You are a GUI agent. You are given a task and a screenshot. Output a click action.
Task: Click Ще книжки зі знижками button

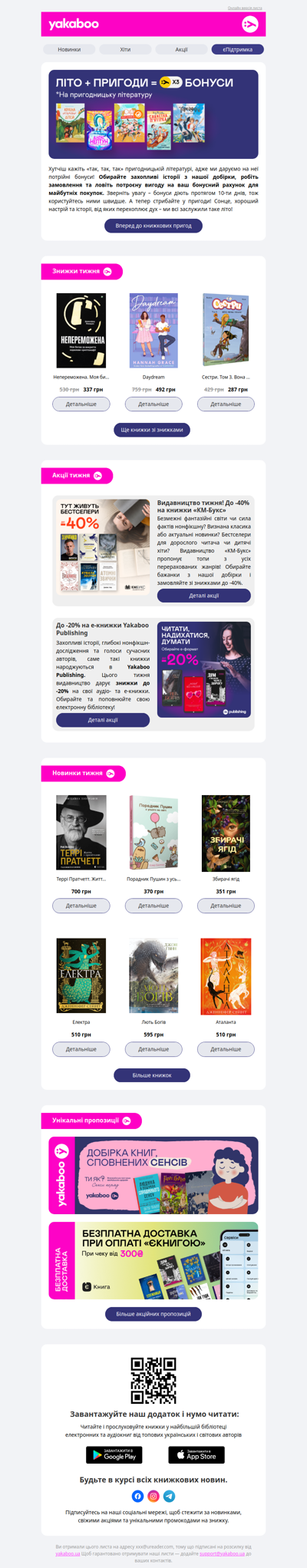(x=152, y=430)
